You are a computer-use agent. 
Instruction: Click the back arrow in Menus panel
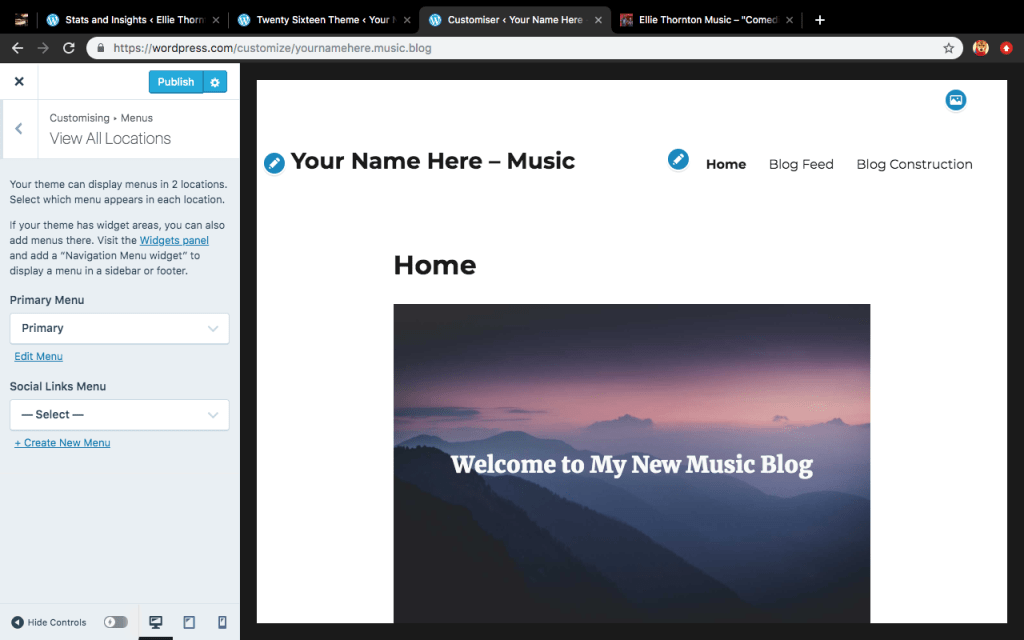coord(19,129)
